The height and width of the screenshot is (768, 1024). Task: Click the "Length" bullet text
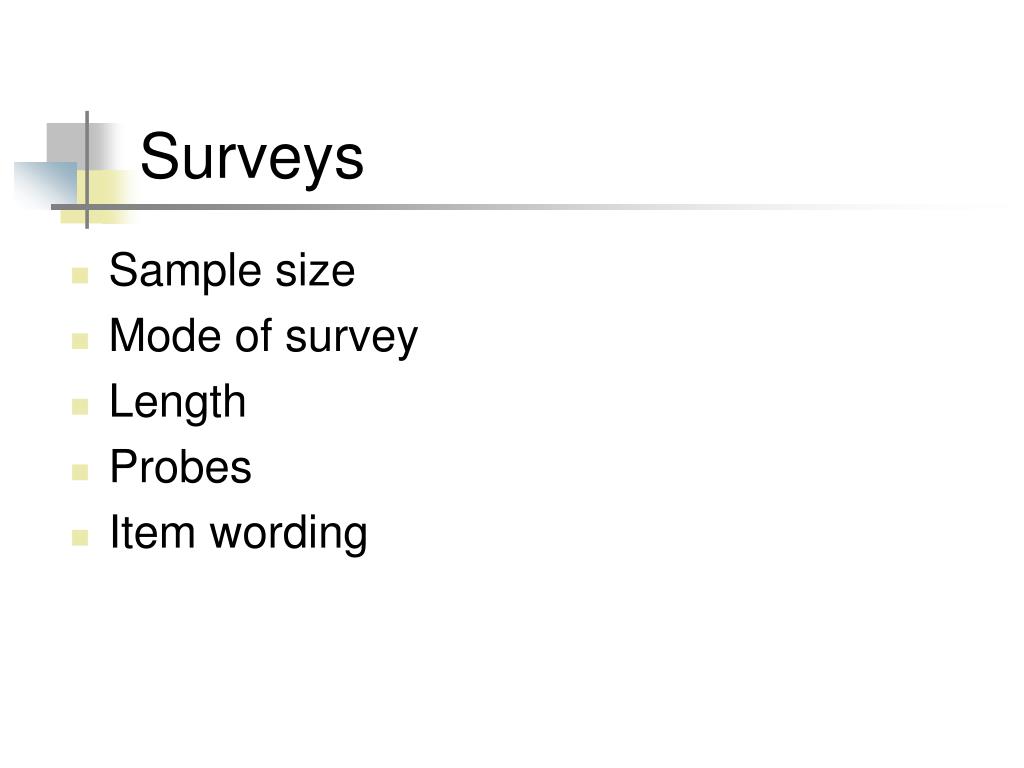(178, 402)
